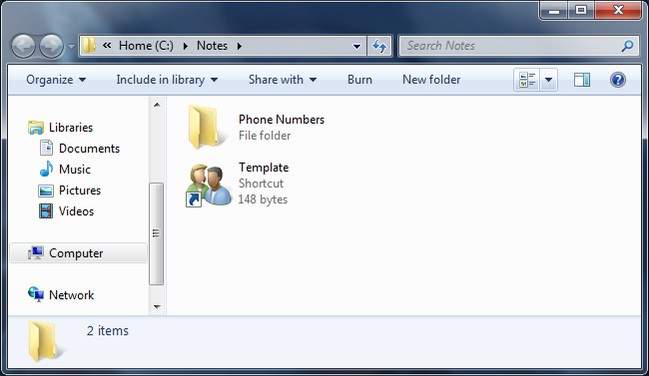
Task: Open recent pages dropdown beside Forward button
Action: point(71,46)
